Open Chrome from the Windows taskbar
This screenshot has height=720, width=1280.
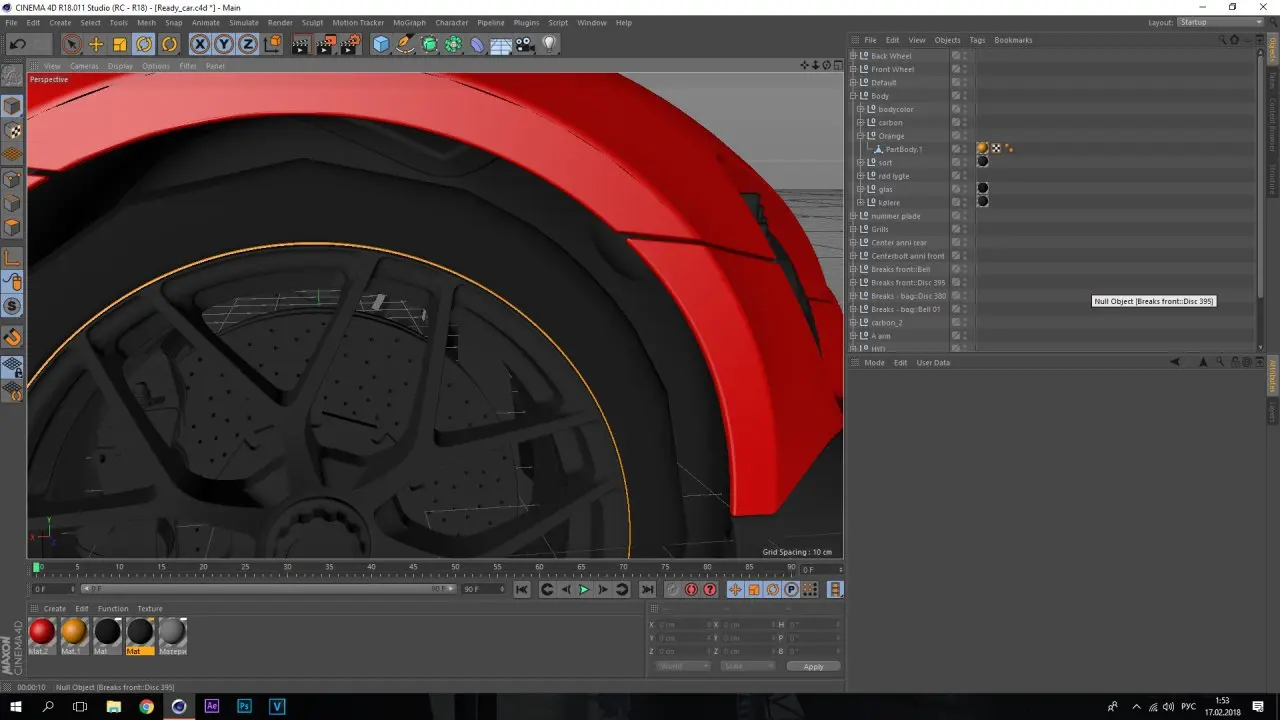tap(146, 706)
